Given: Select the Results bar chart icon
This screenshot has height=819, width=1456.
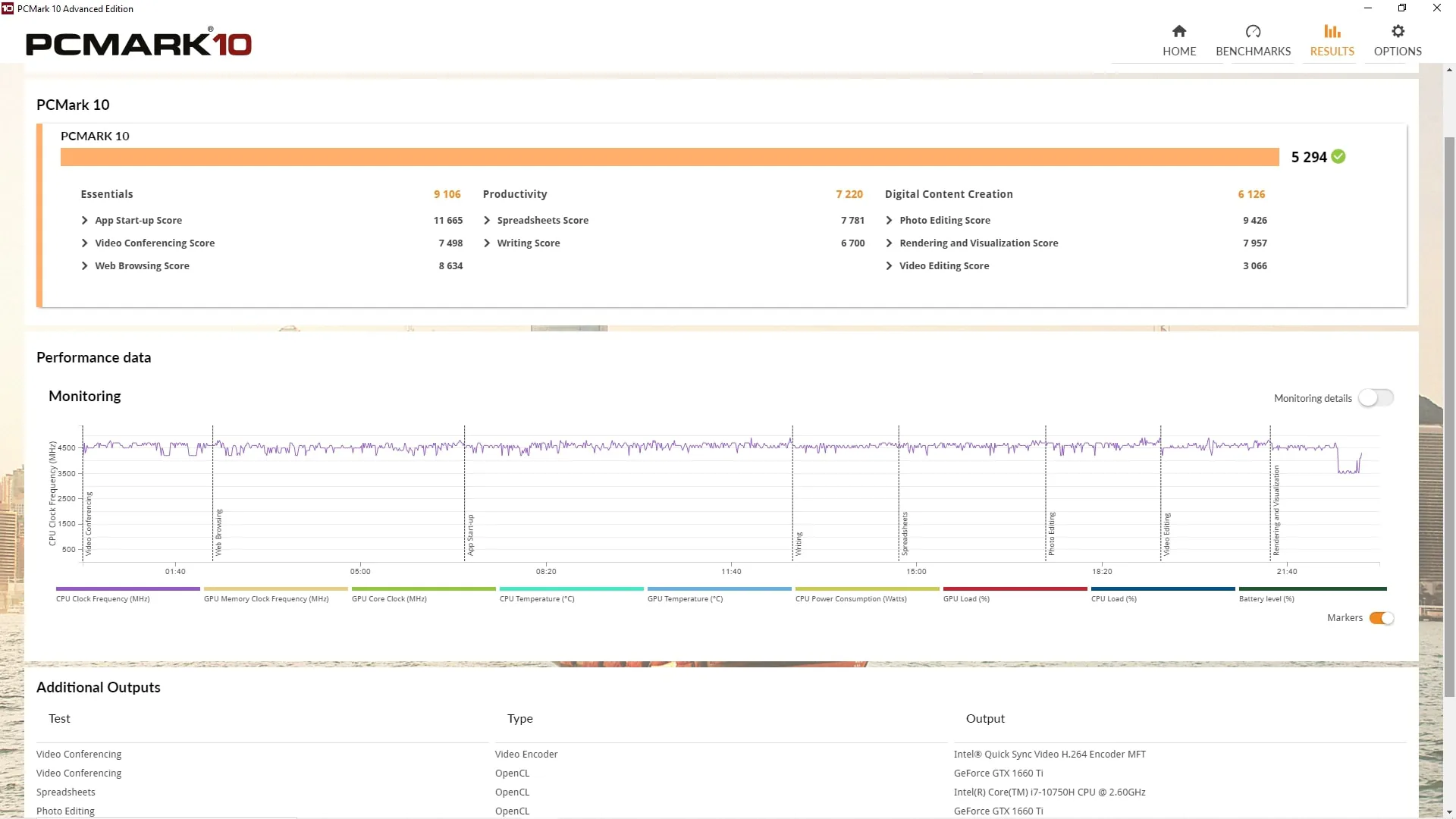Looking at the screenshot, I should pos(1332,31).
